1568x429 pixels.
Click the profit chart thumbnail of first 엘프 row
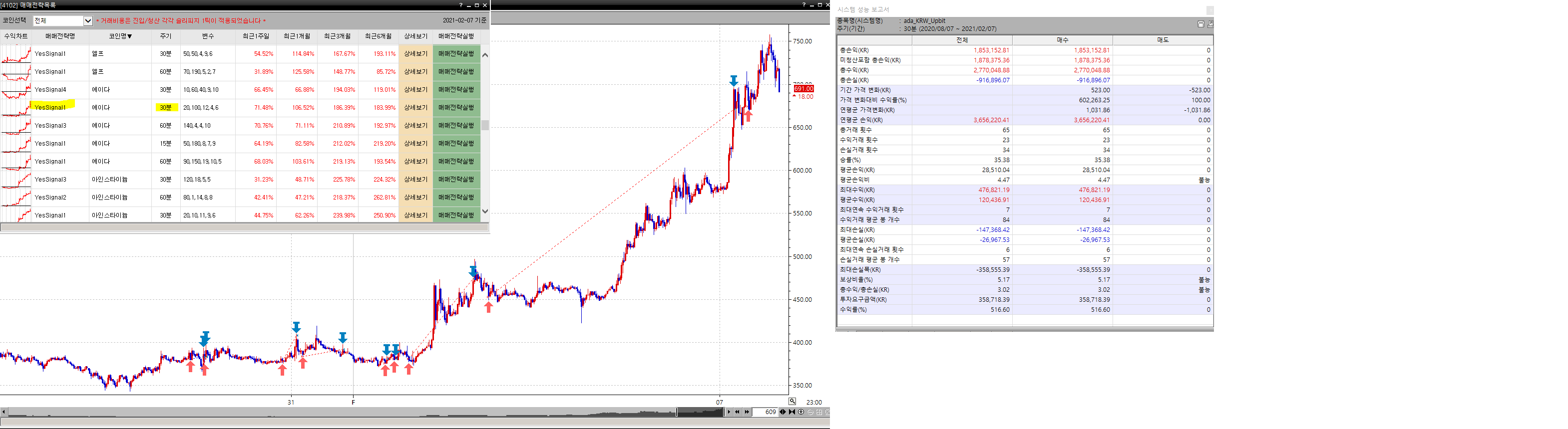pos(16,54)
